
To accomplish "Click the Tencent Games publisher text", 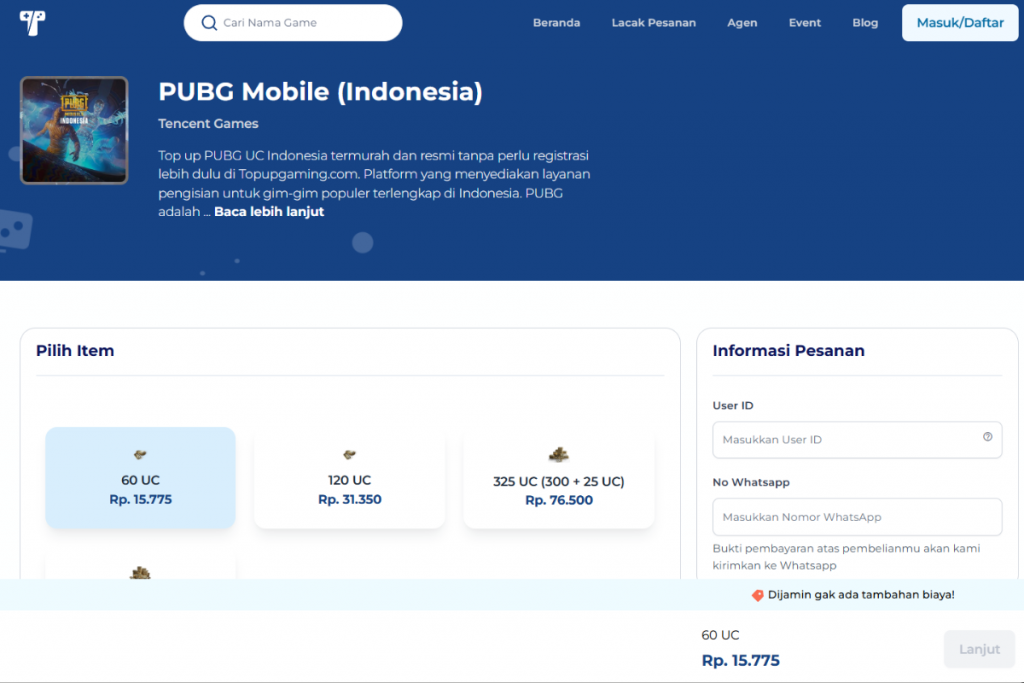I will click(208, 123).
